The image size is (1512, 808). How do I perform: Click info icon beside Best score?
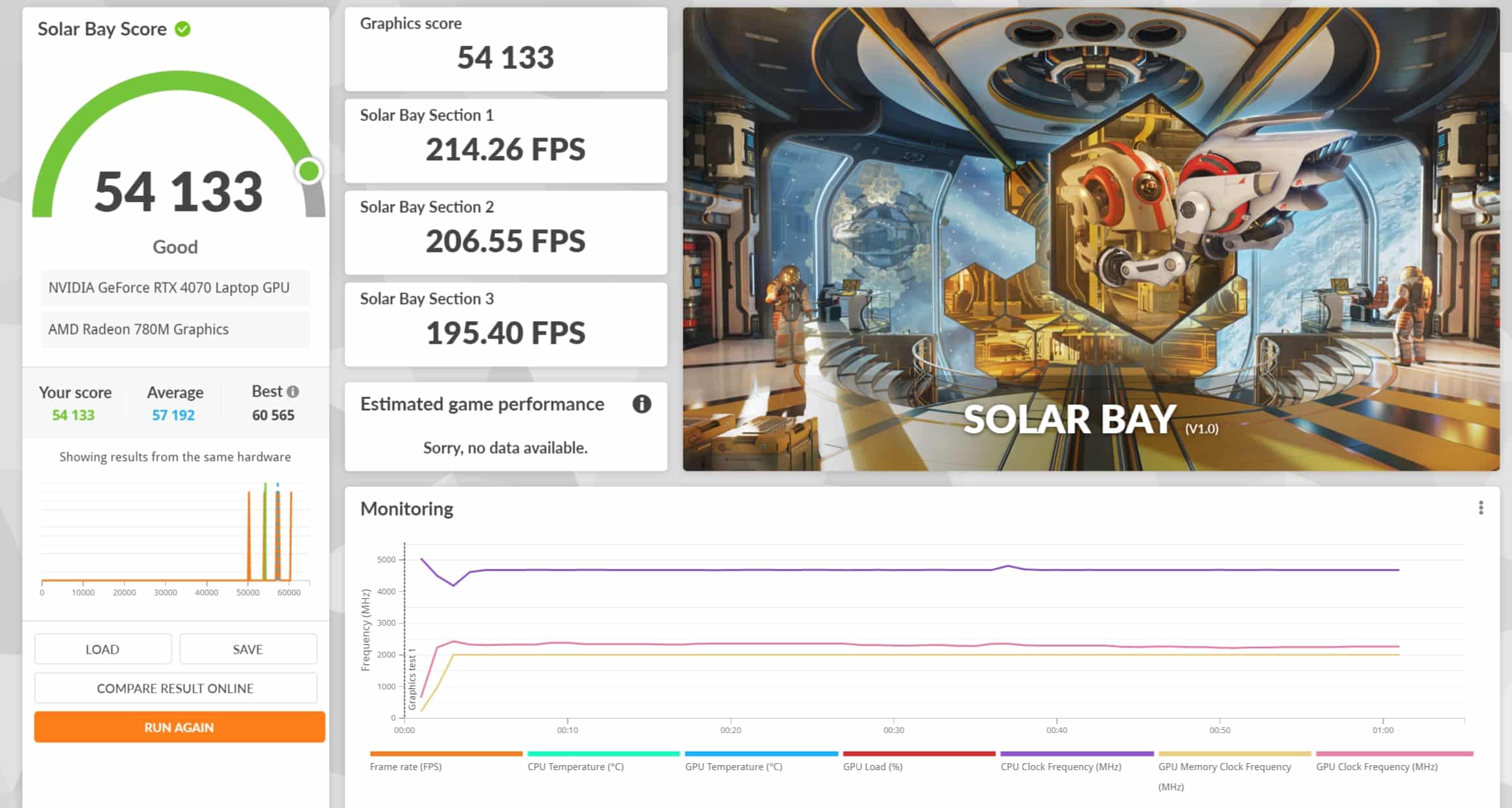point(293,391)
